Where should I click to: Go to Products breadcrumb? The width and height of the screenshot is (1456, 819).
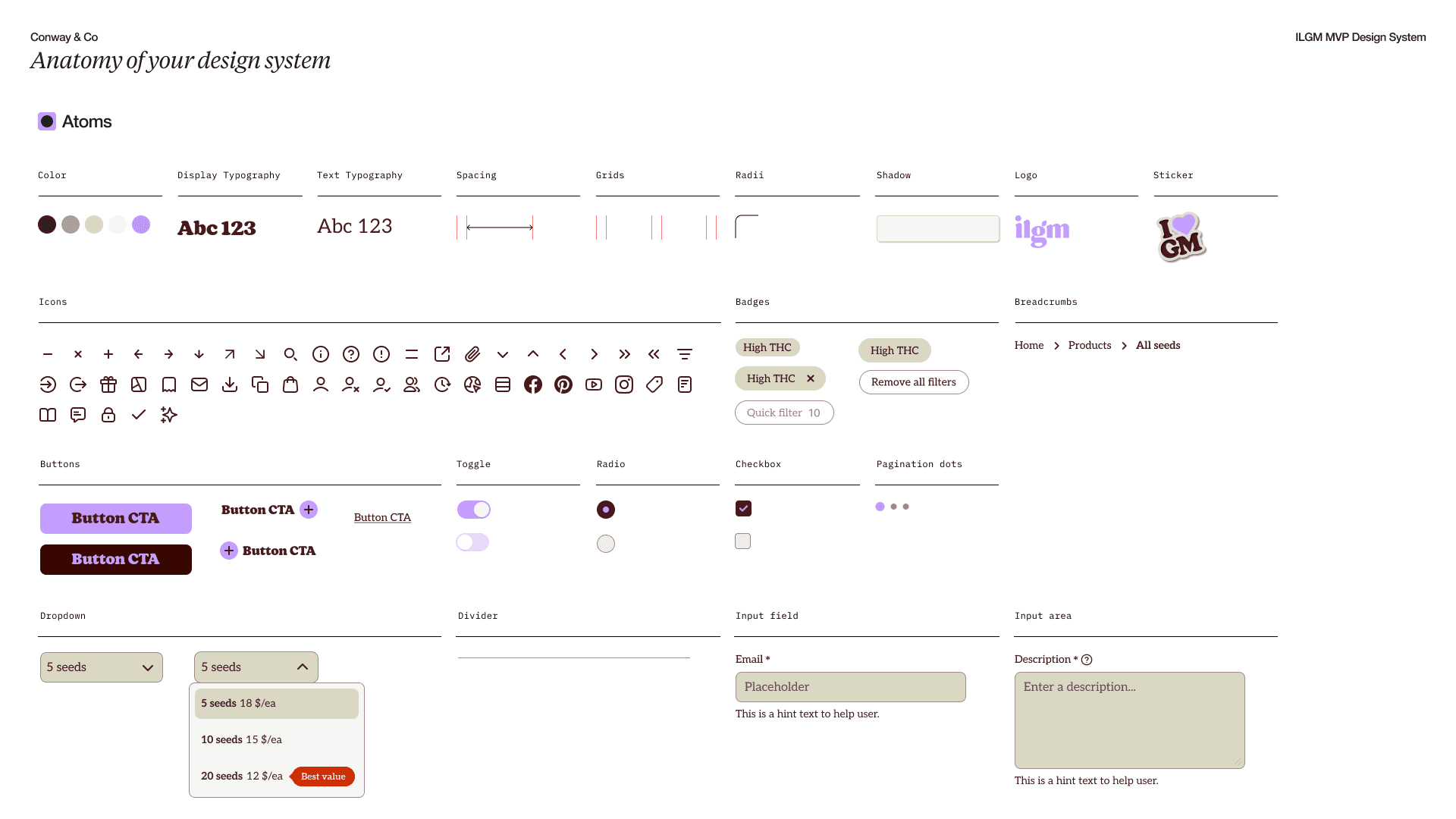[1090, 345]
